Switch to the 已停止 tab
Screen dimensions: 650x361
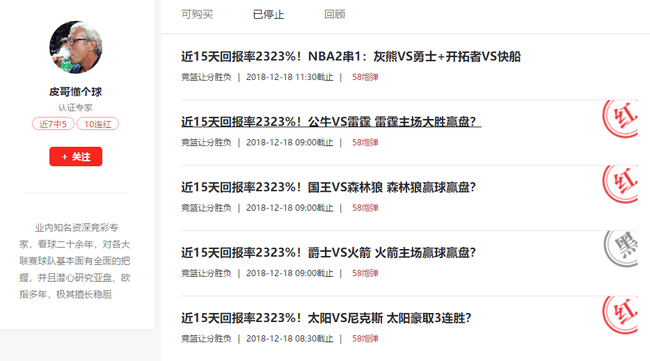pos(268,15)
